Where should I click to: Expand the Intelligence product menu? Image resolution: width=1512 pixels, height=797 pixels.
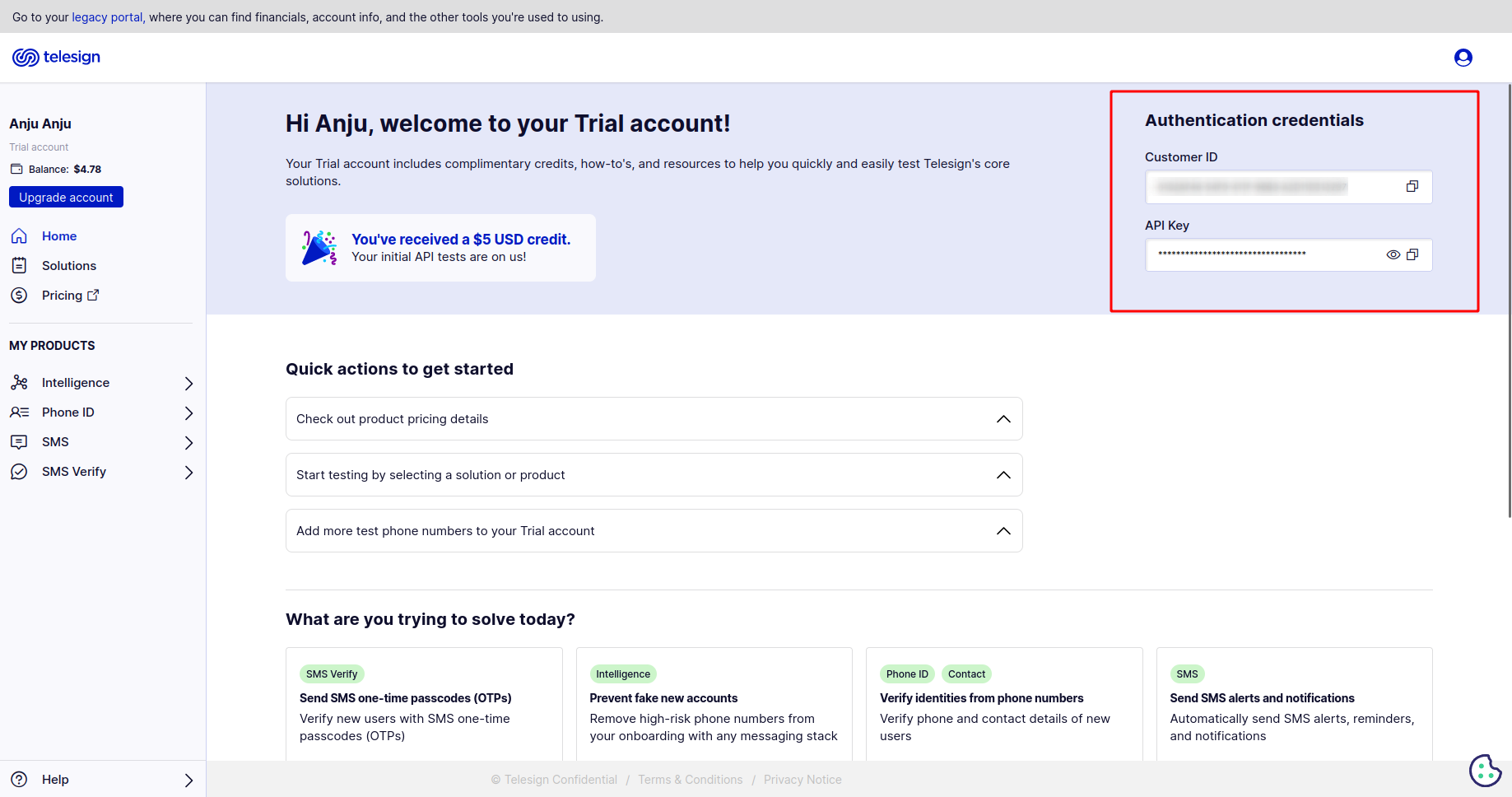click(188, 383)
